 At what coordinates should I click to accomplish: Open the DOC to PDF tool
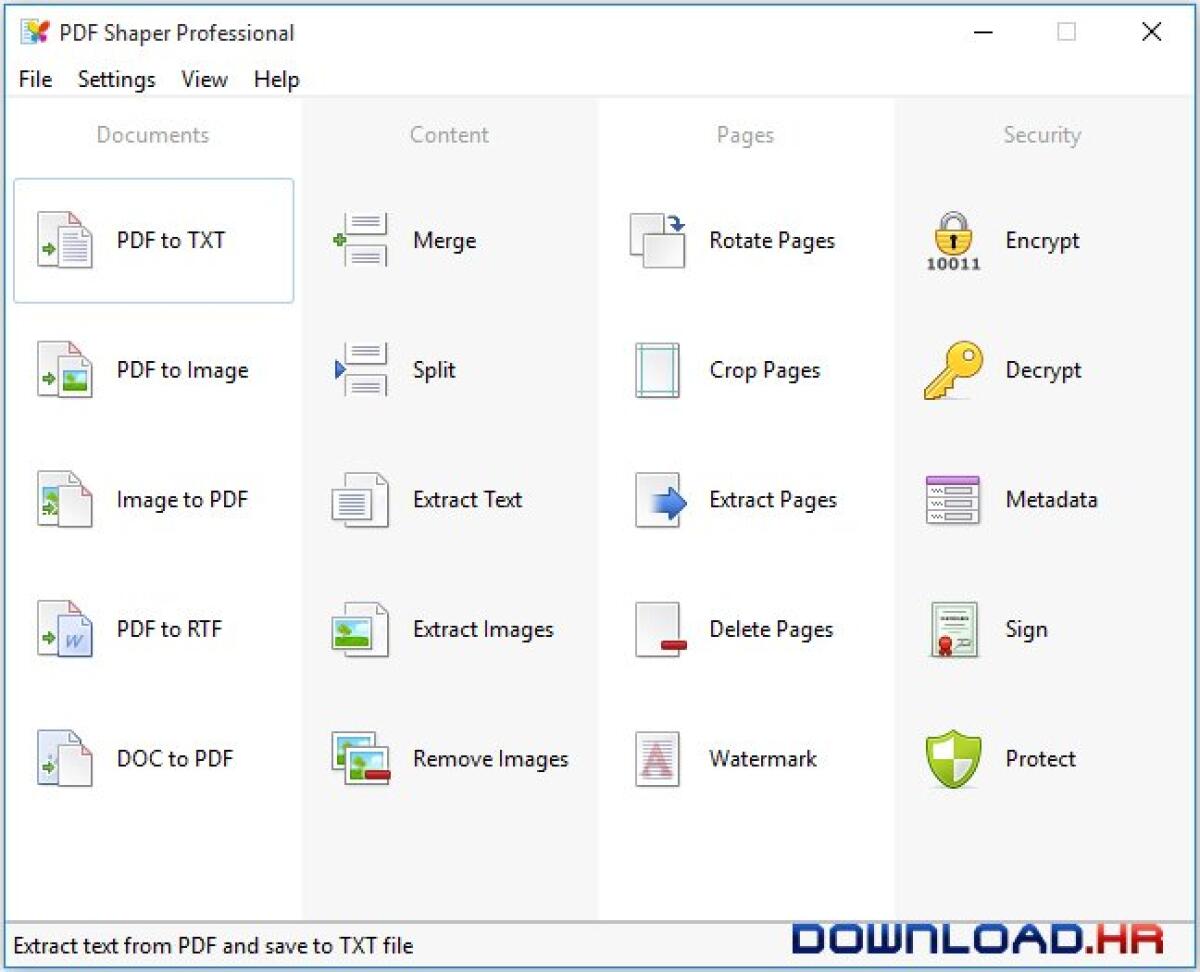coord(152,758)
